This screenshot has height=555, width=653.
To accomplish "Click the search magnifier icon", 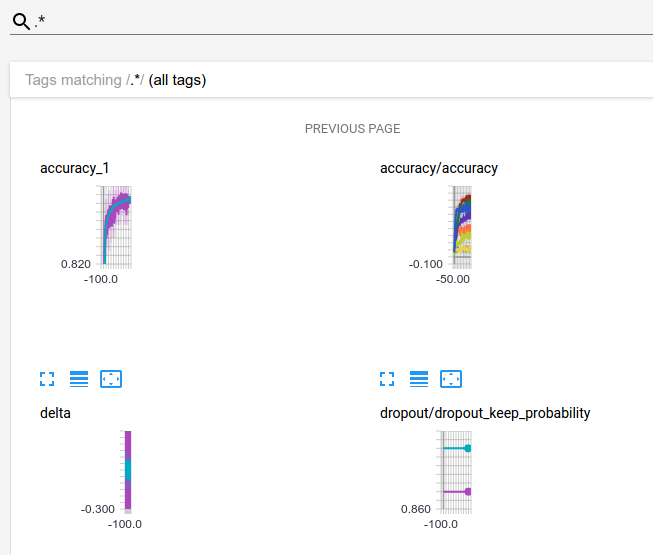I will [x=21, y=21].
